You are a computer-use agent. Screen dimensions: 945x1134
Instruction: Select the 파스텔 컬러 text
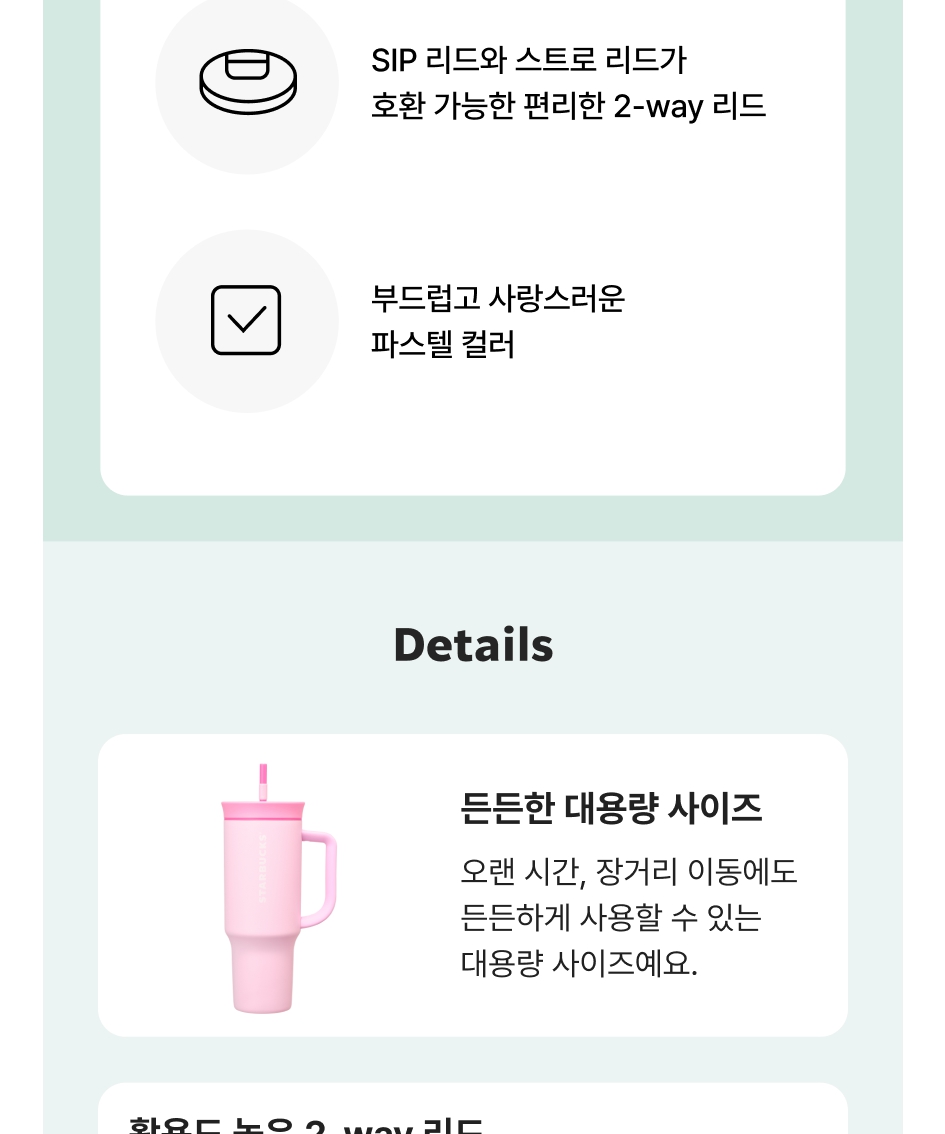tap(442, 345)
